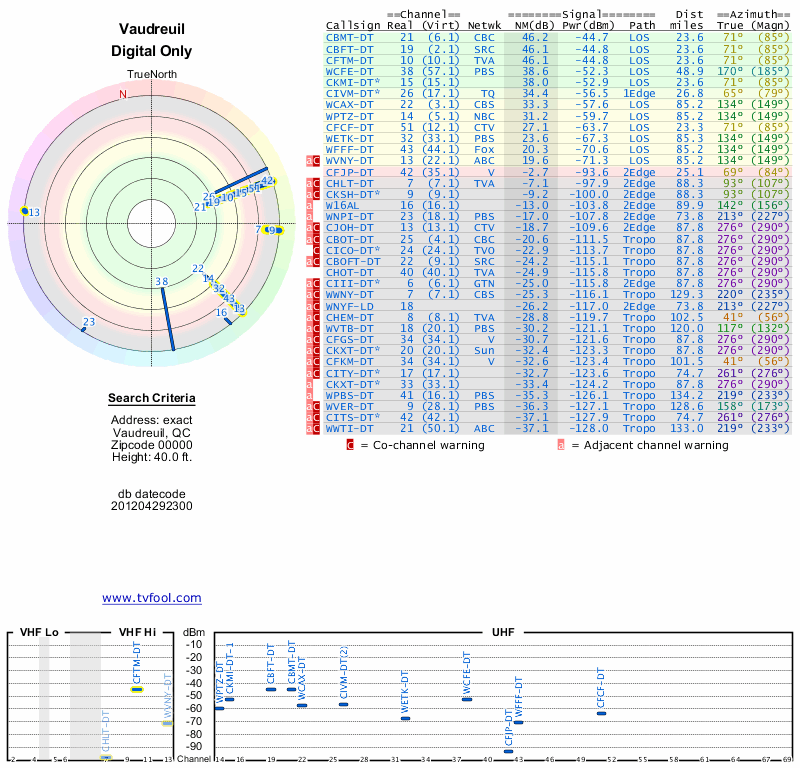Click the Netwk column header
The height and width of the screenshot is (768, 800).
484,26
